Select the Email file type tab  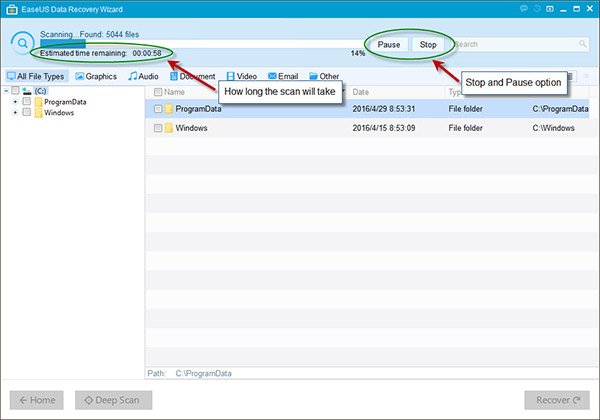[x=281, y=76]
